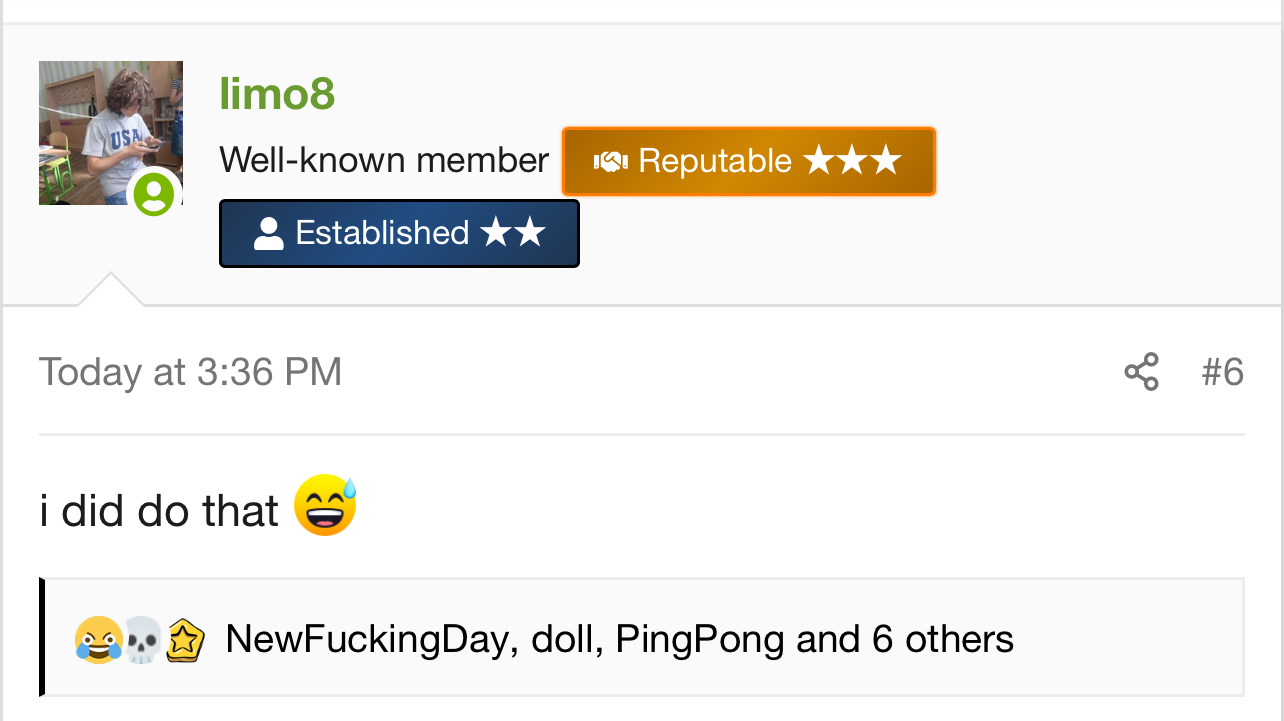Click the green online status indicator on the avatar

point(154,193)
